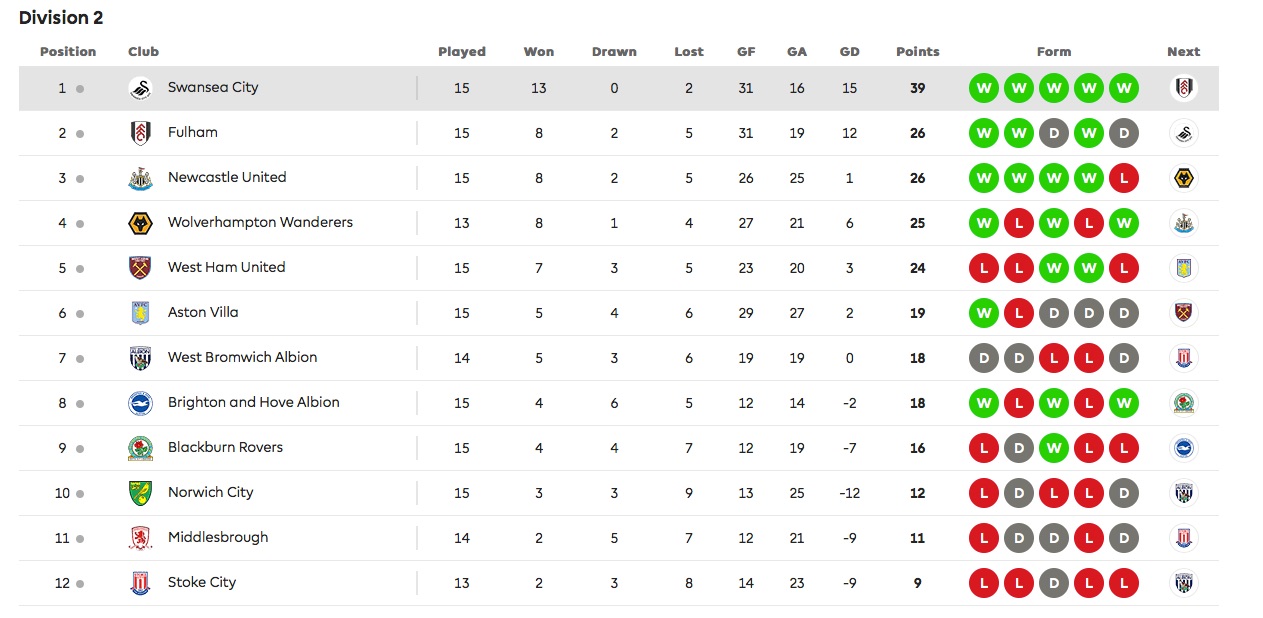The width and height of the screenshot is (1263, 618).
Task: Click the Stoke City club crest in row 12
Action: coord(140,584)
